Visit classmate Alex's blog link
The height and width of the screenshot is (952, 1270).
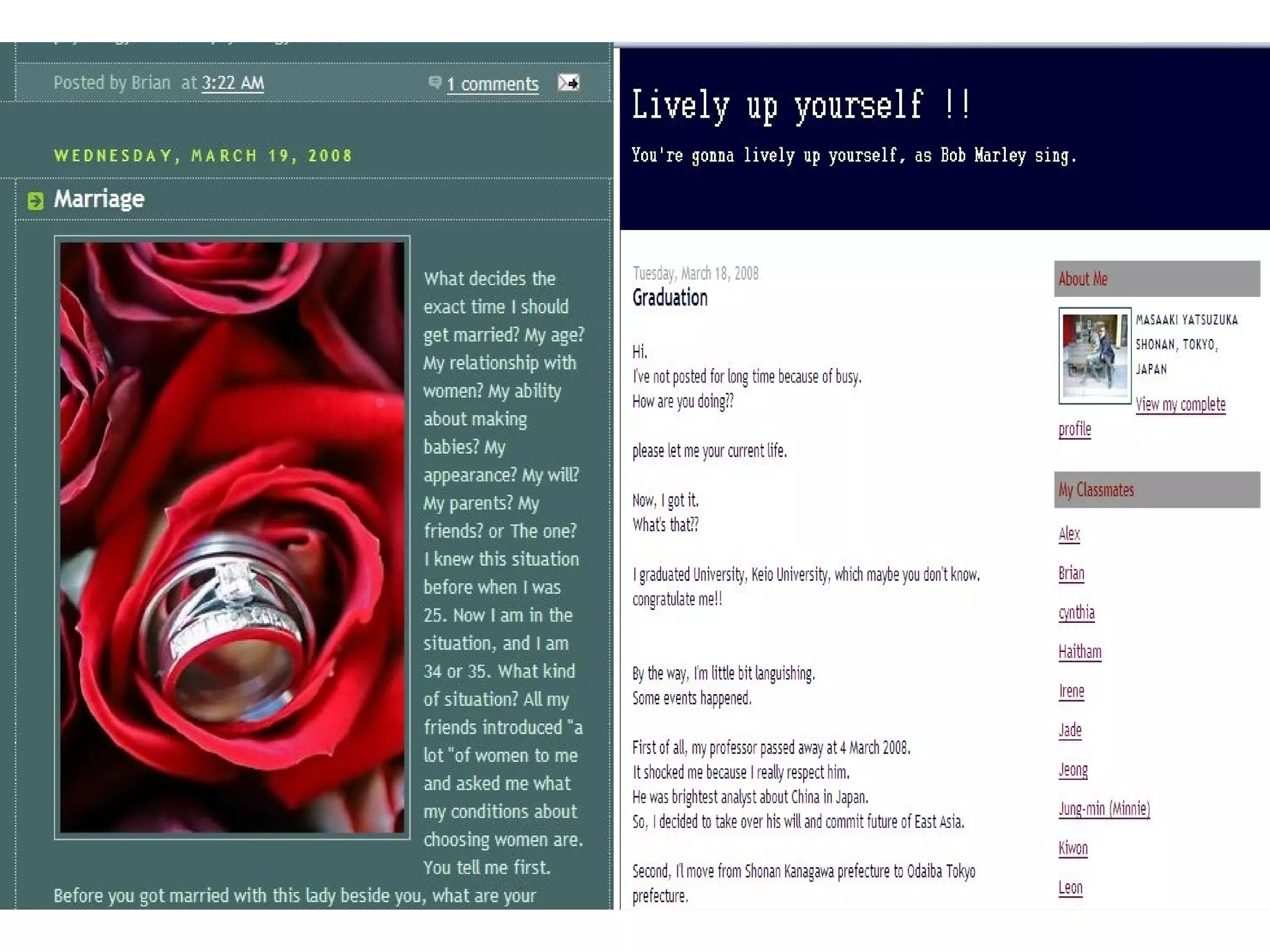[x=1069, y=534]
